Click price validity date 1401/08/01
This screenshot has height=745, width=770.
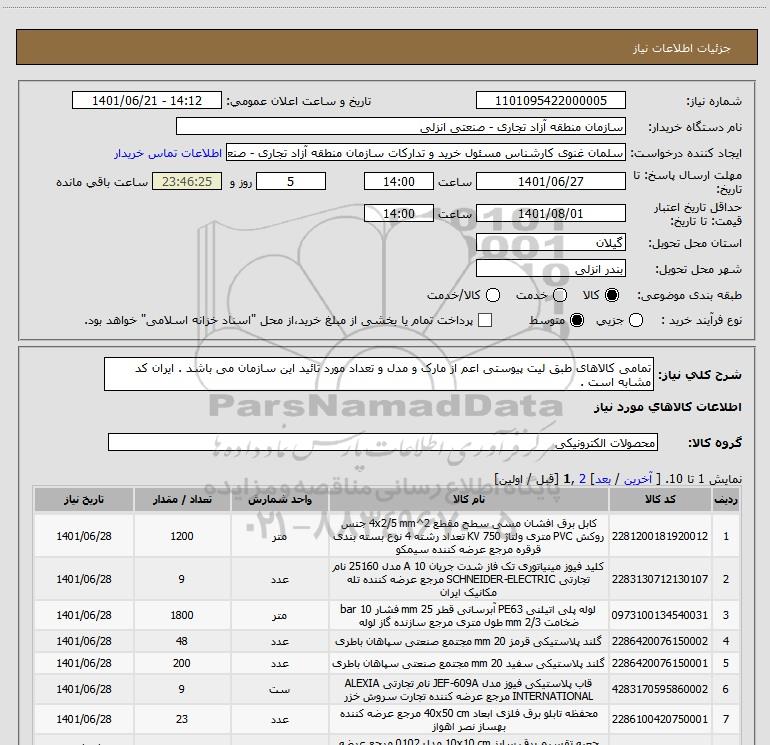550,213
